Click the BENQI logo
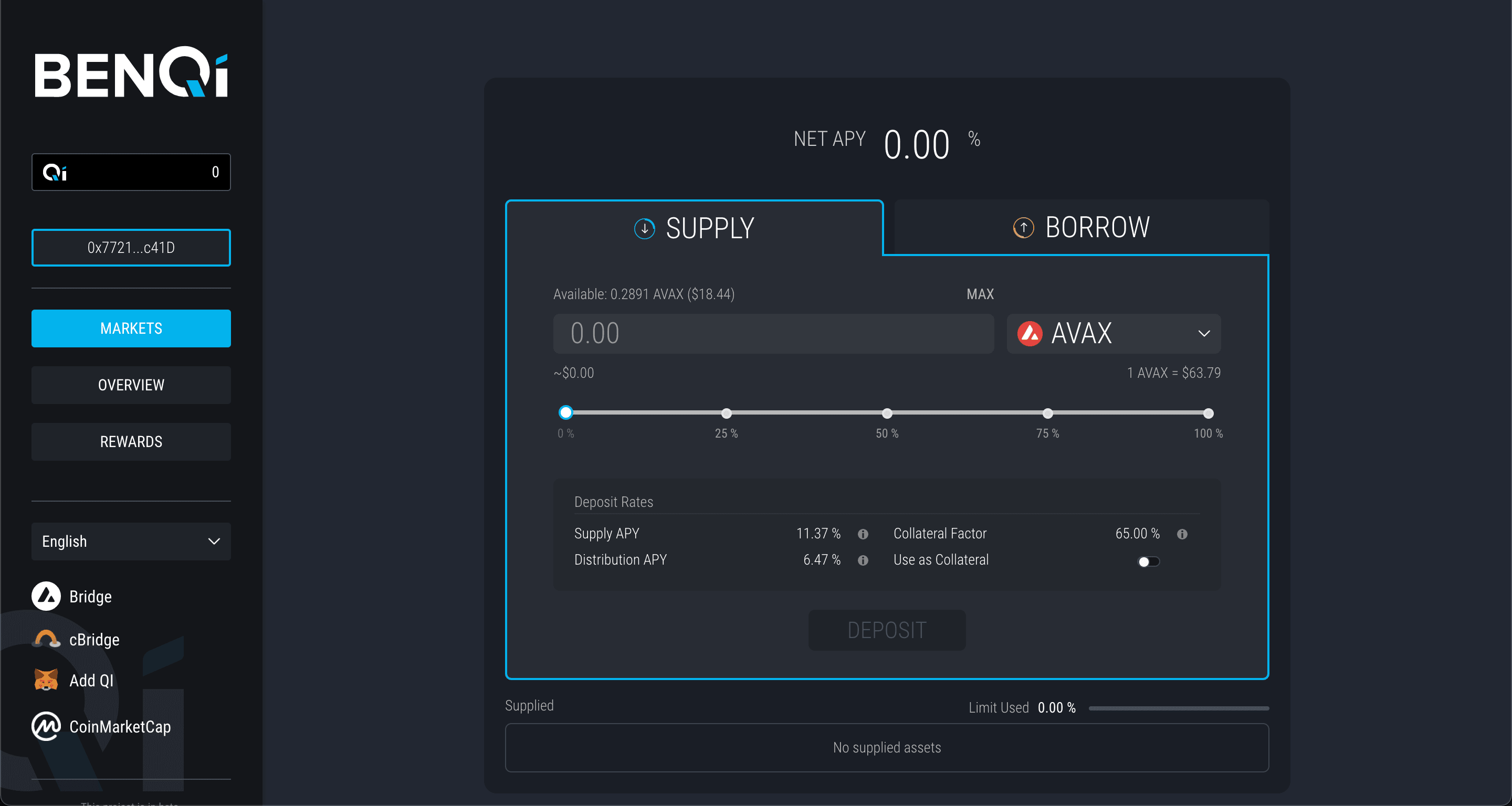 pyautogui.click(x=131, y=72)
